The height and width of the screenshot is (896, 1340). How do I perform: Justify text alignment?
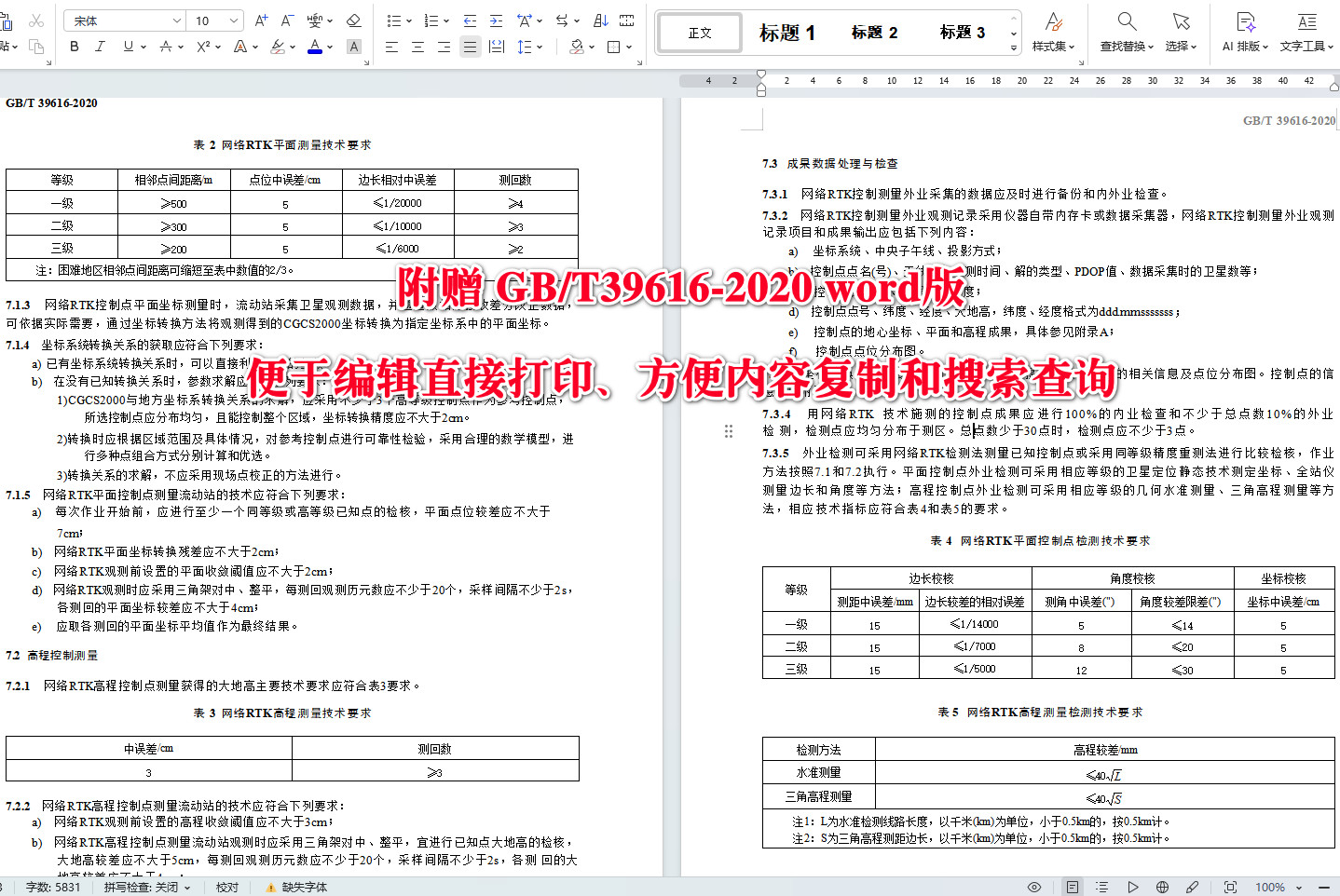[471, 46]
